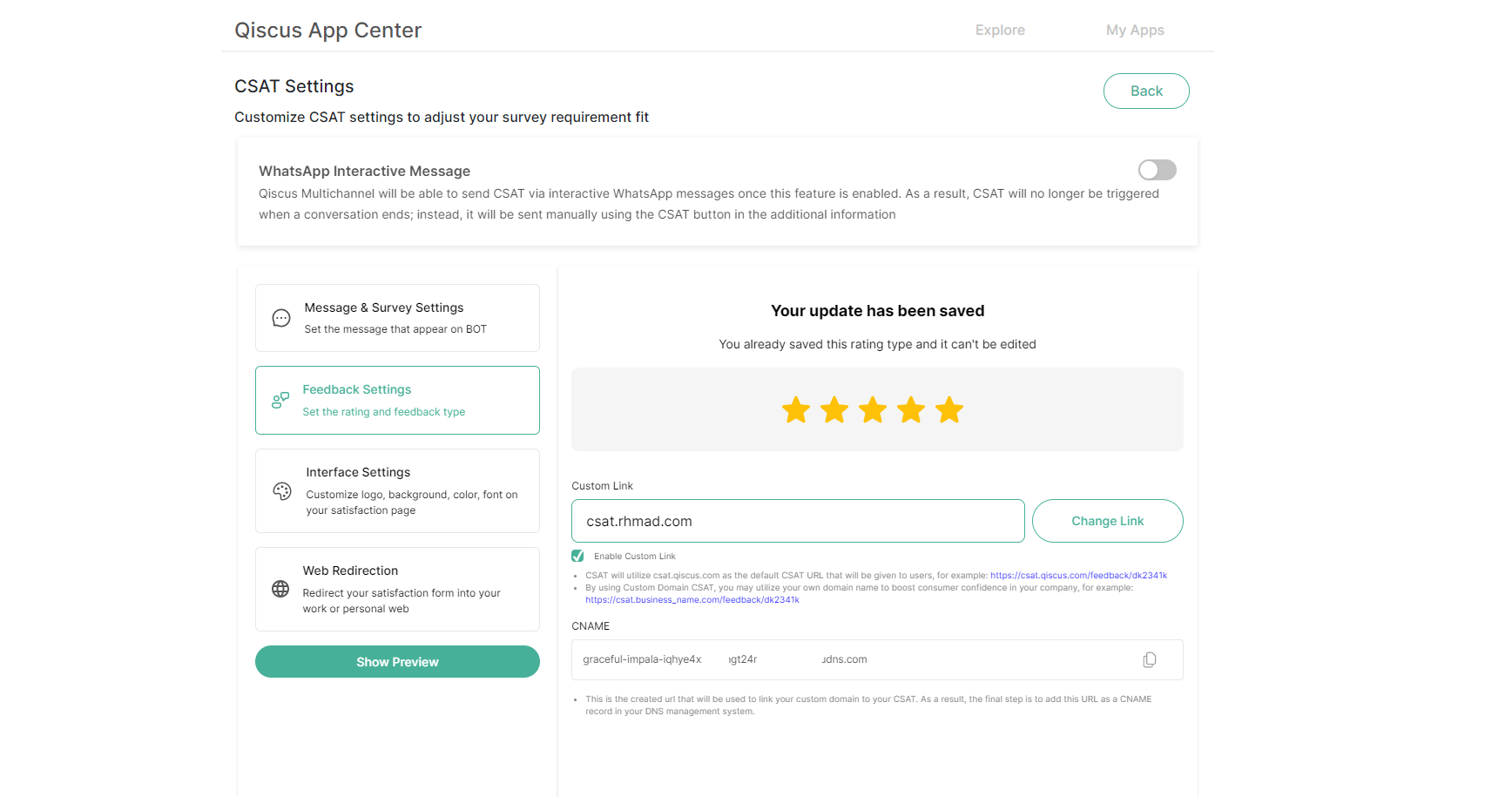Copy the CNAME value with the copy icon
Screen dimensions: 1512x797
click(1150, 660)
